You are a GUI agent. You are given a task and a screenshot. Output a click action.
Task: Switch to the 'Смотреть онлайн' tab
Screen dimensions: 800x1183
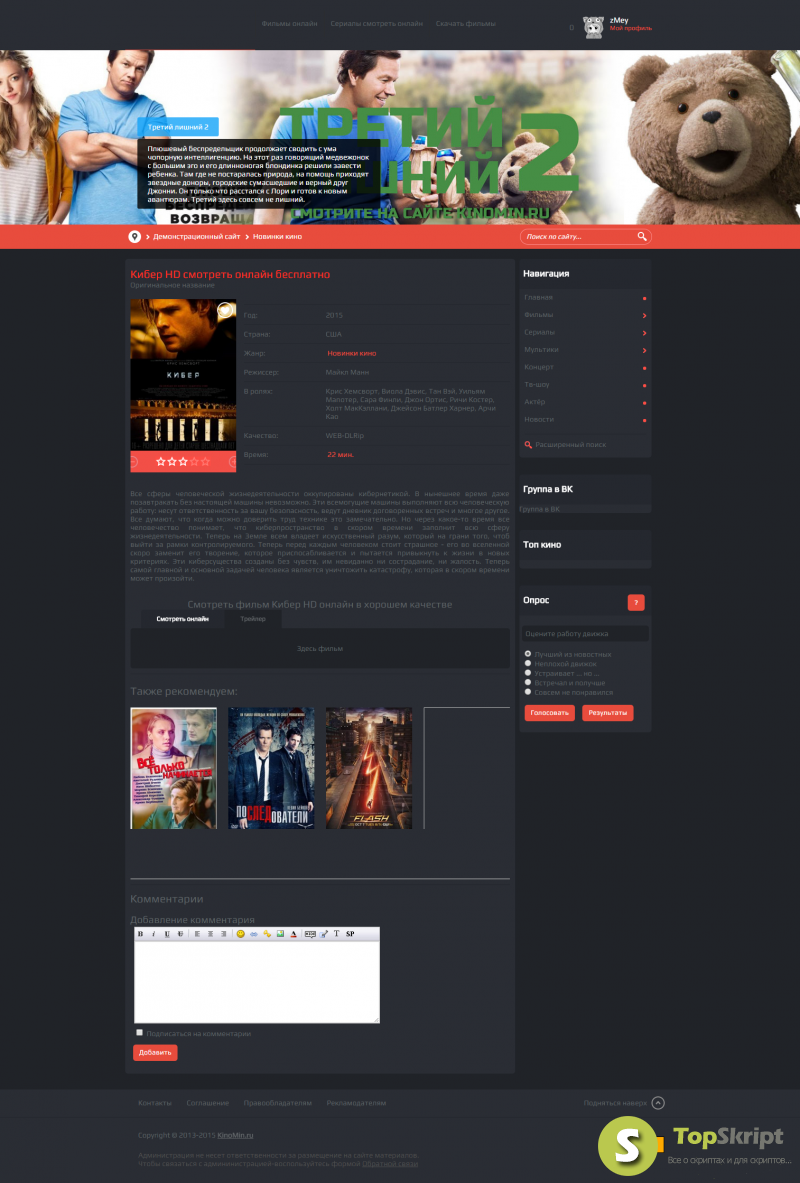click(182, 619)
